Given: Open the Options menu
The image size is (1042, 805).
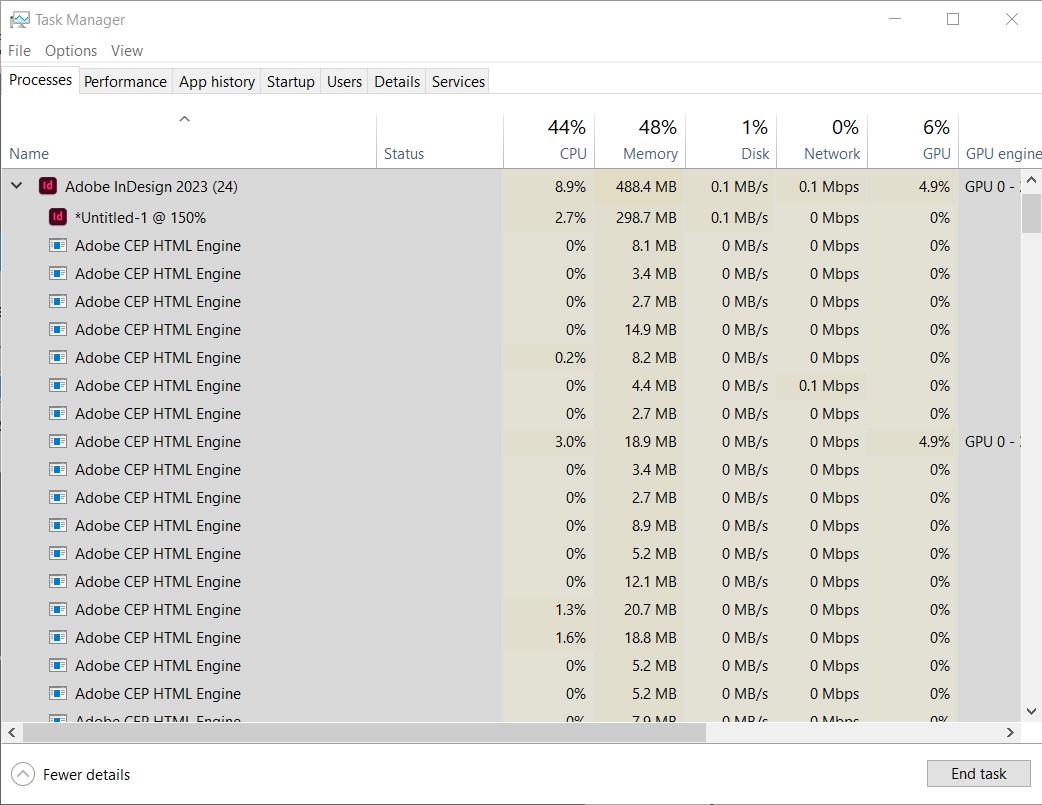Looking at the screenshot, I should pos(70,51).
